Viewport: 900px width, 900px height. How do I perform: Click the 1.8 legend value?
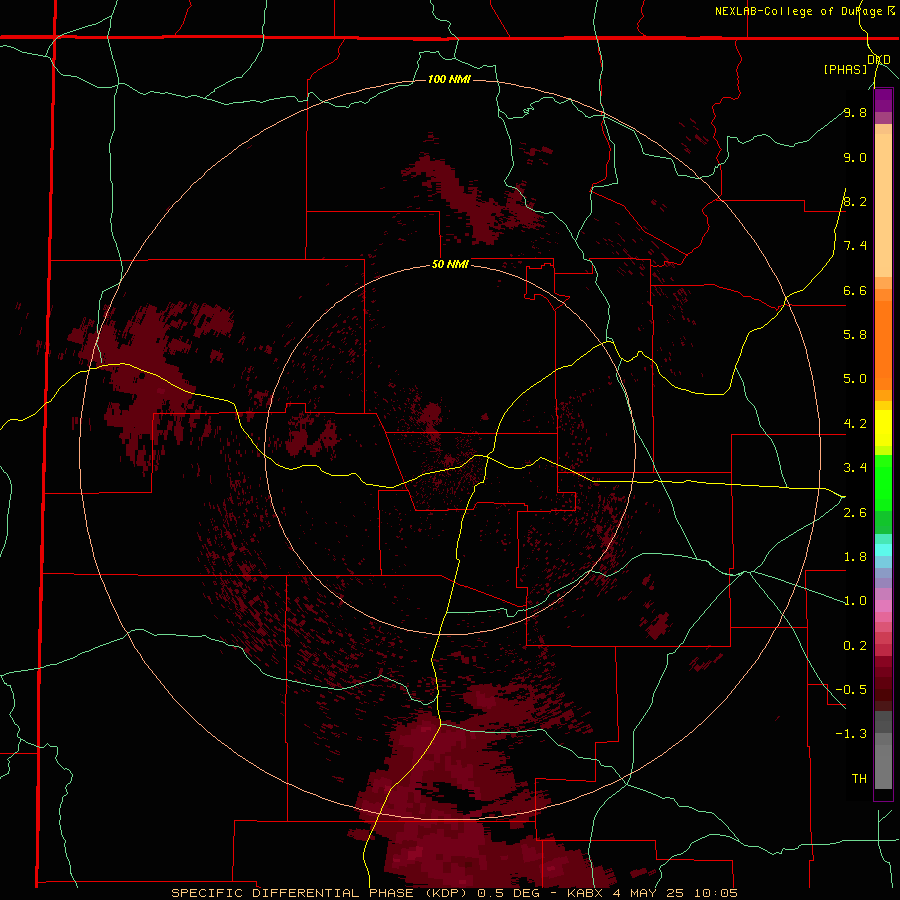coord(855,557)
